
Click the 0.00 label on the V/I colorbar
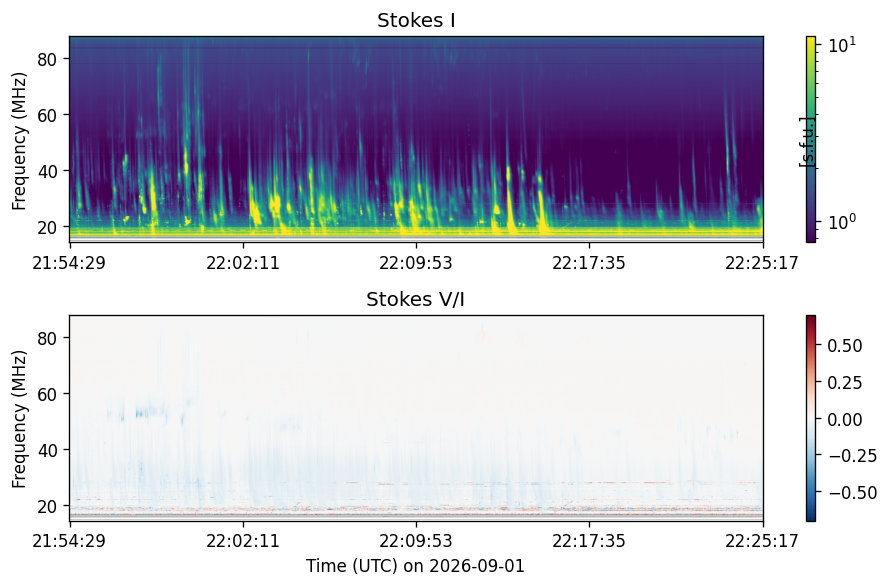(845, 419)
